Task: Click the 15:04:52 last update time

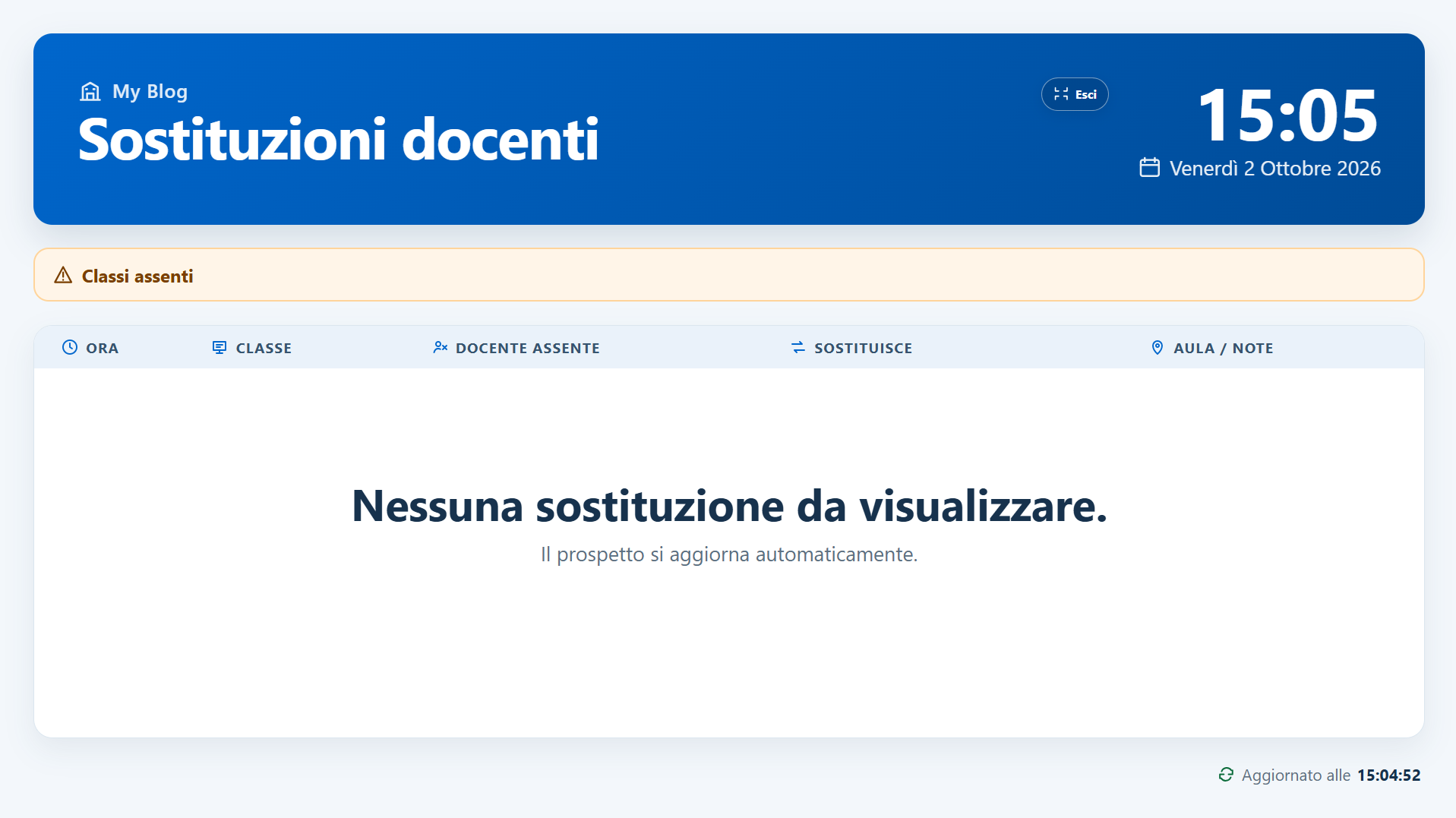Action: [x=1388, y=775]
